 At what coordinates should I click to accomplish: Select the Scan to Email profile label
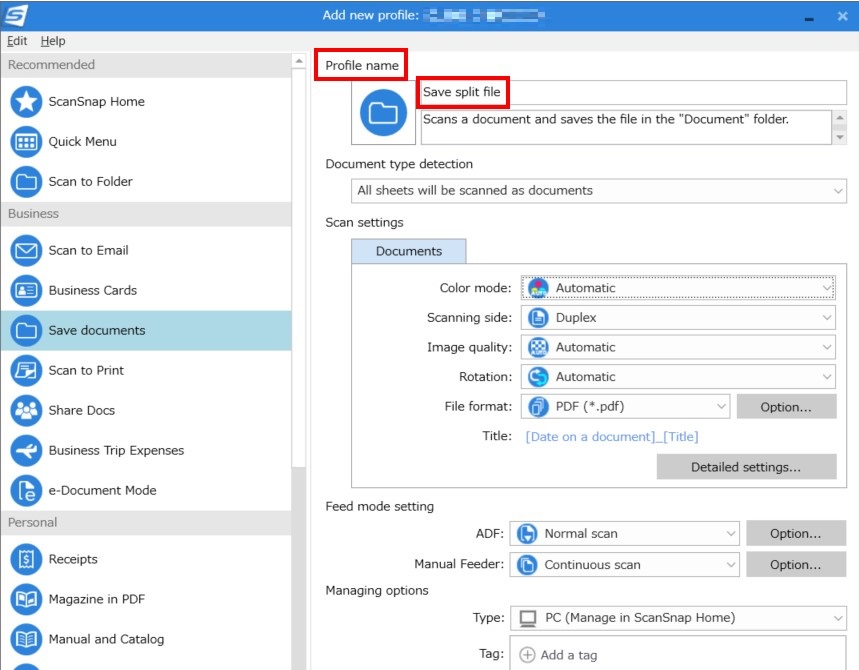pos(88,250)
